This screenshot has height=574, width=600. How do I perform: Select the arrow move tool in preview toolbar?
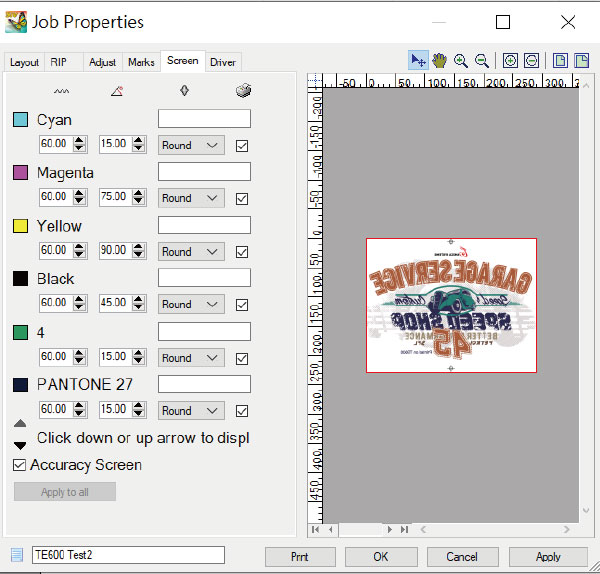(418, 60)
